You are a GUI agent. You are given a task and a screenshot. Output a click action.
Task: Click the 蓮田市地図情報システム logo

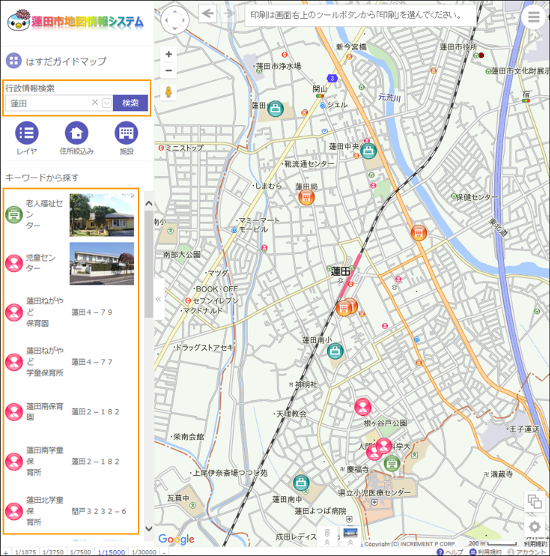pos(76,21)
